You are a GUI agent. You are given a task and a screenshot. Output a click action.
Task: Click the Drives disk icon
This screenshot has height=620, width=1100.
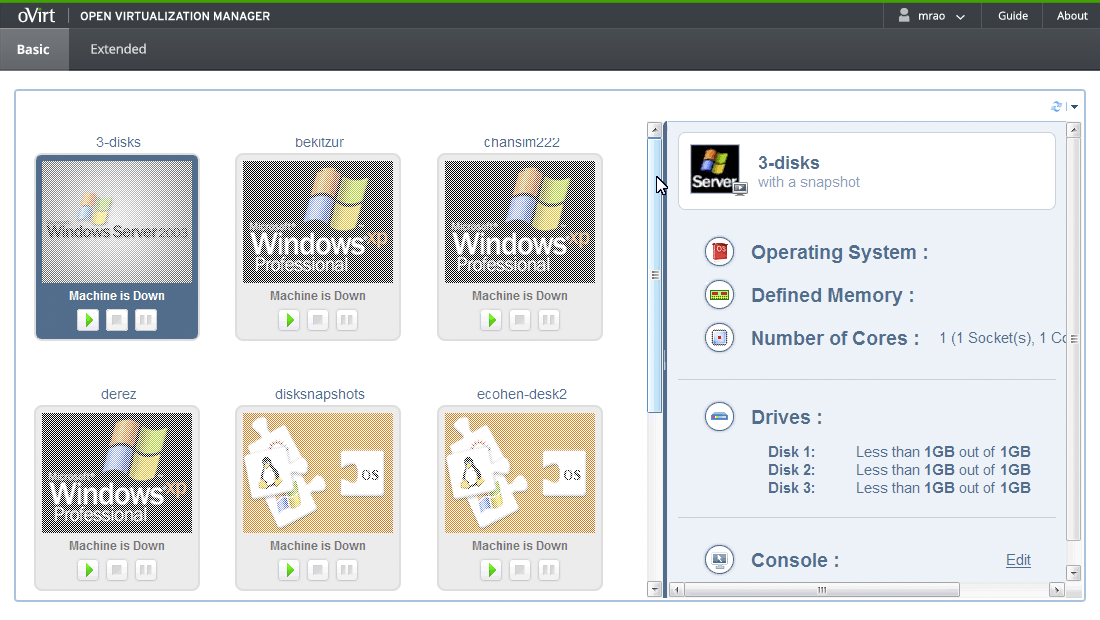(x=719, y=417)
